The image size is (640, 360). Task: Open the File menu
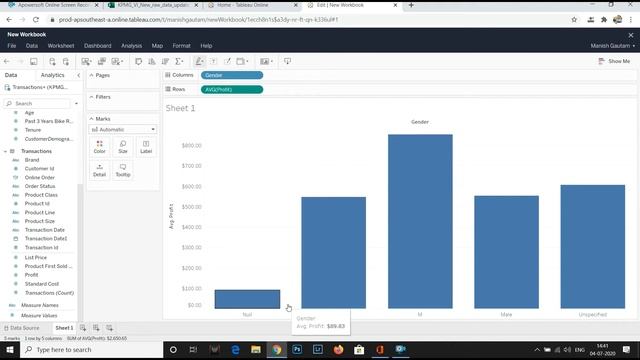(x=11, y=46)
